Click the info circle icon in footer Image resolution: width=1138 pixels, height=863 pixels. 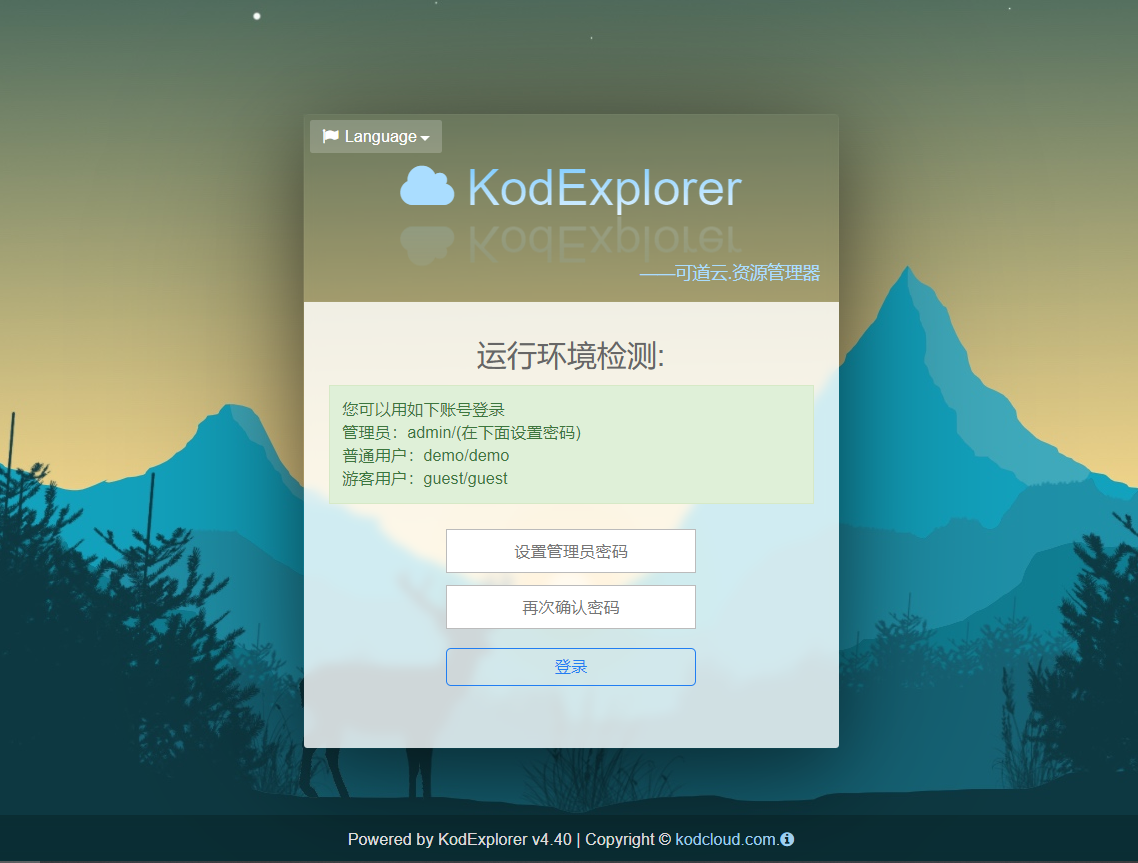[787, 839]
